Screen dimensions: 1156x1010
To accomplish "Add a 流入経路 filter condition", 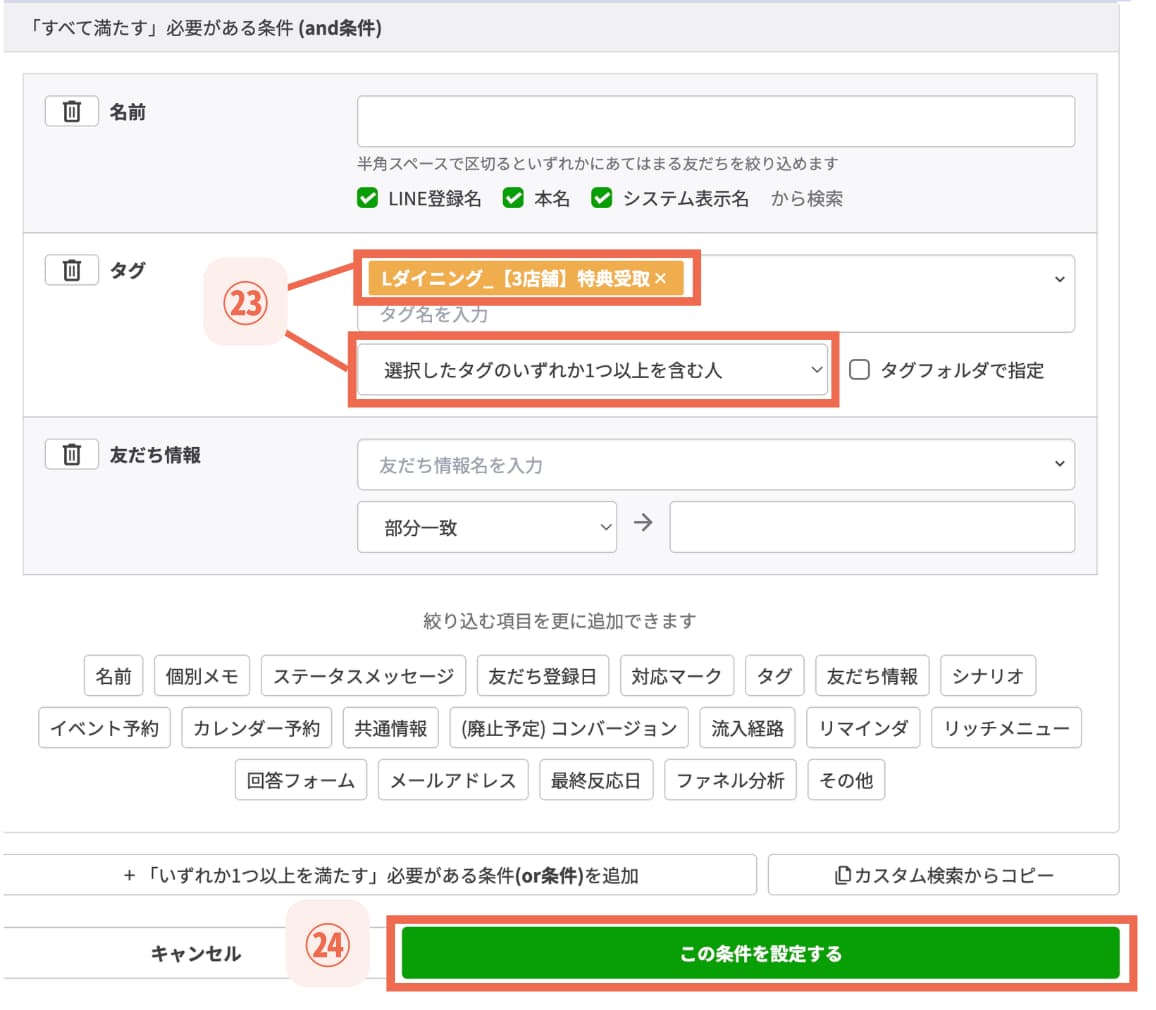I will pyautogui.click(x=746, y=727).
